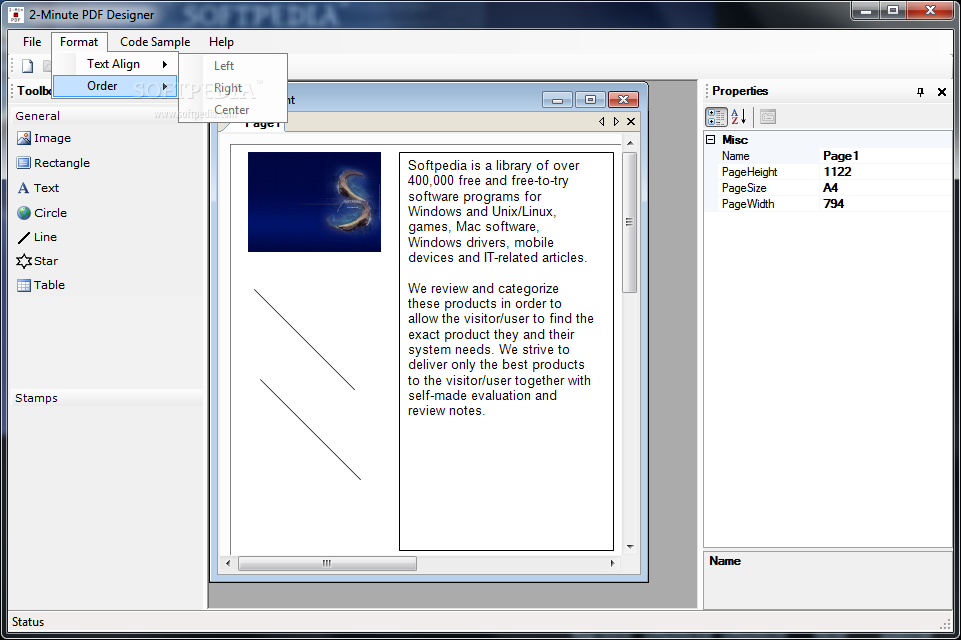Select the Rectangle tool in Toolbox

(53, 163)
